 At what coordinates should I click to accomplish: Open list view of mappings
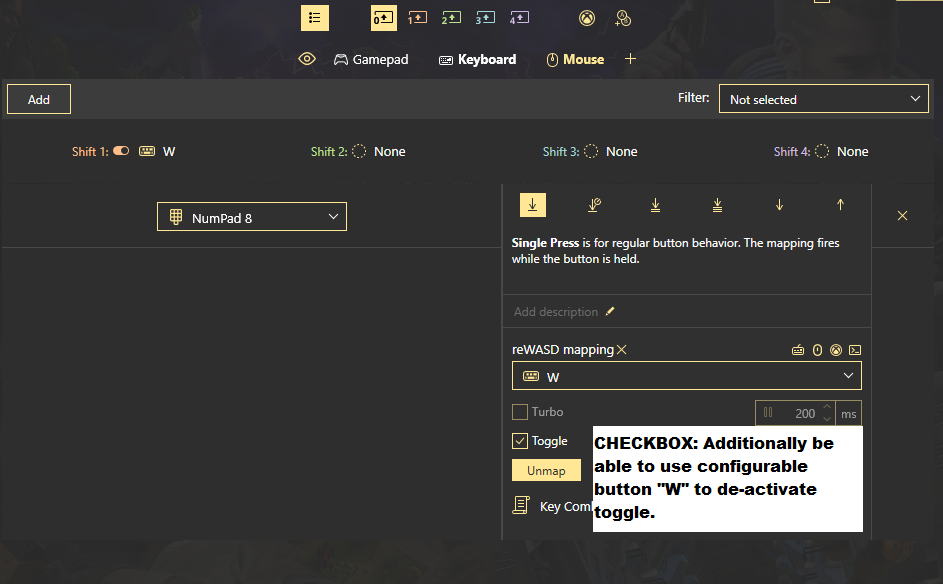pyautogui.click(x=315, y=18)
